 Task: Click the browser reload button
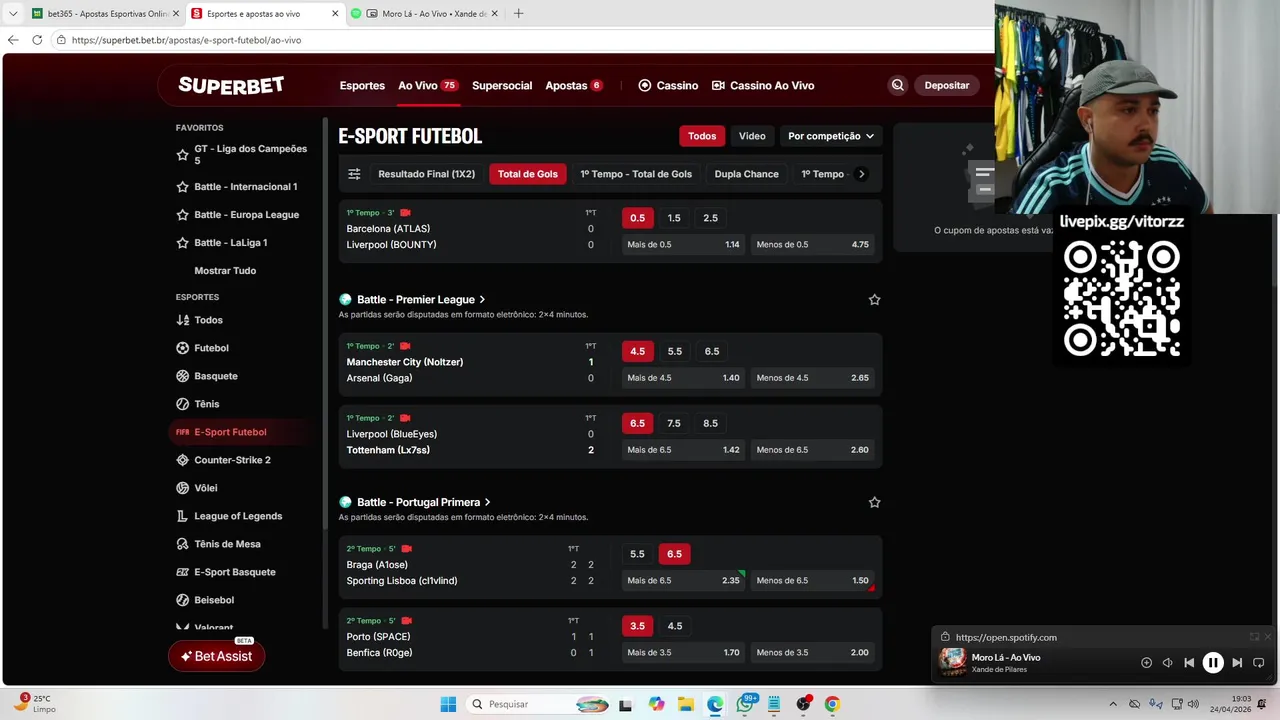point(37,40)
